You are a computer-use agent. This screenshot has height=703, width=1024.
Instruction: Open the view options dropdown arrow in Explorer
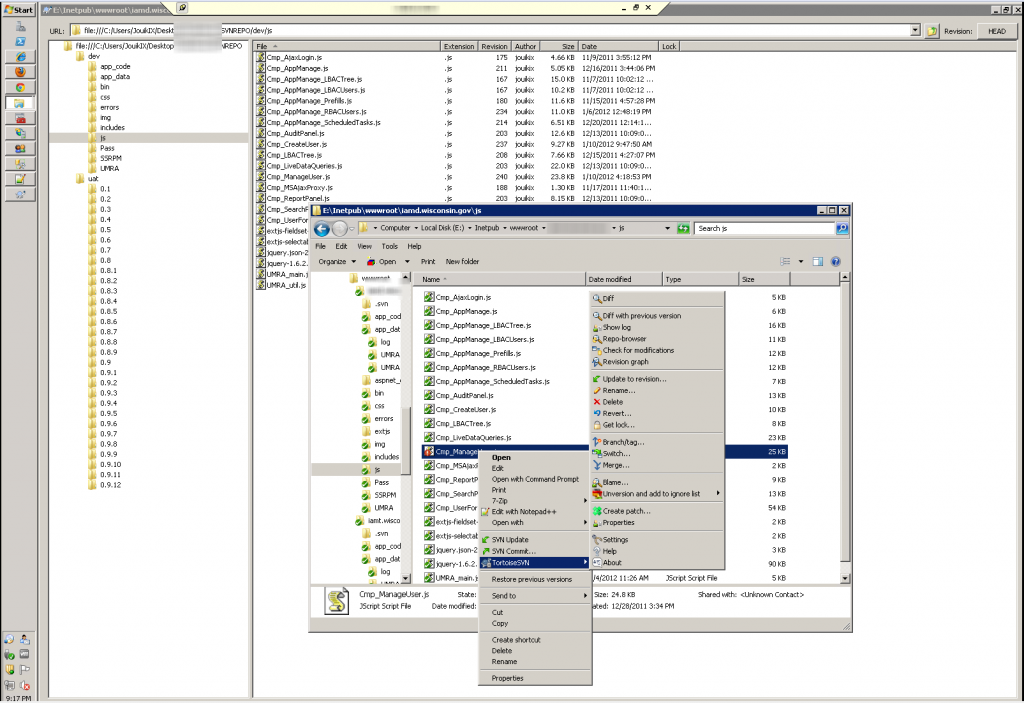(801, 261)
